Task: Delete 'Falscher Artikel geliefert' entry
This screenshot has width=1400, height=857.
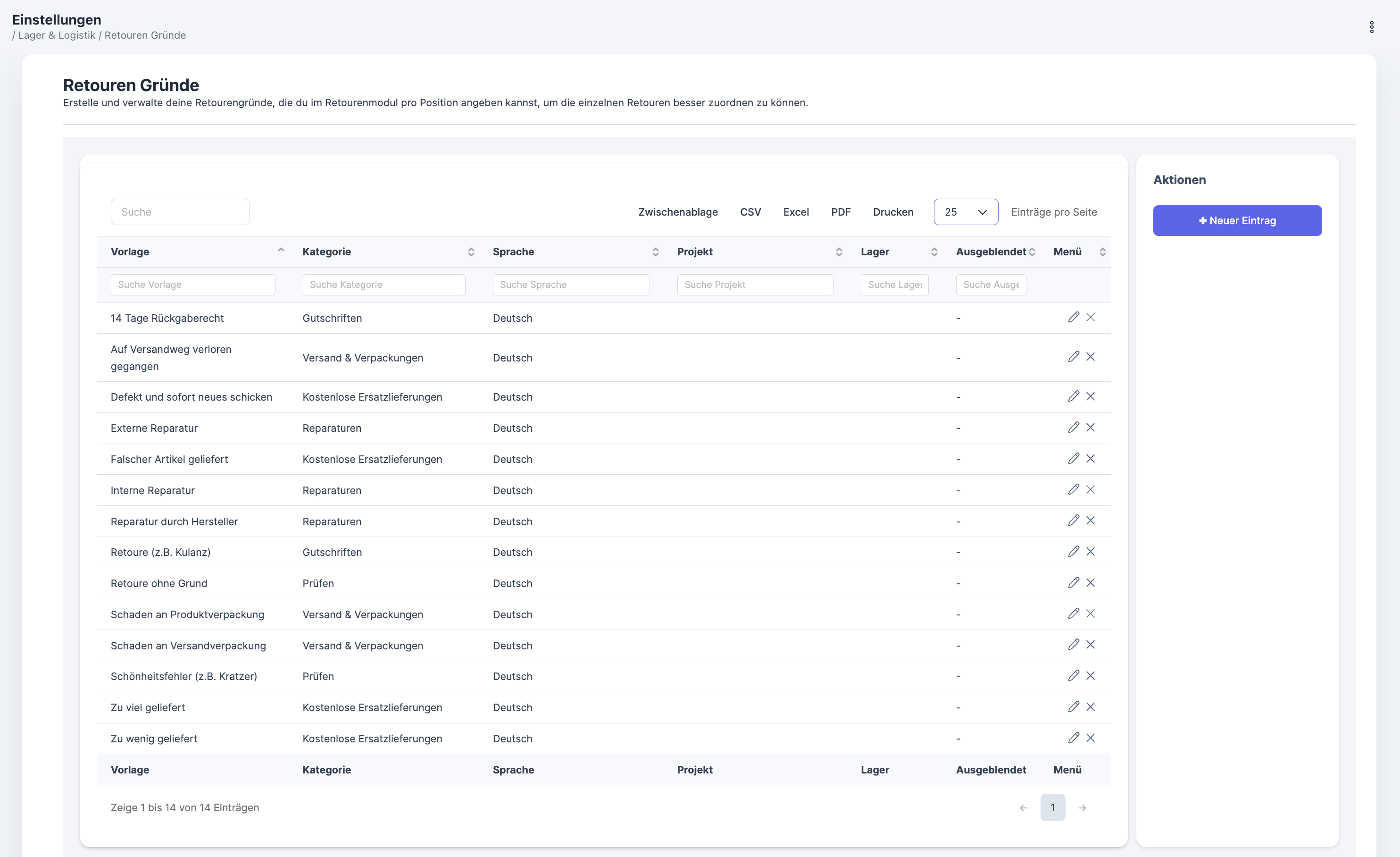Action: click(x=1091, y=458)
